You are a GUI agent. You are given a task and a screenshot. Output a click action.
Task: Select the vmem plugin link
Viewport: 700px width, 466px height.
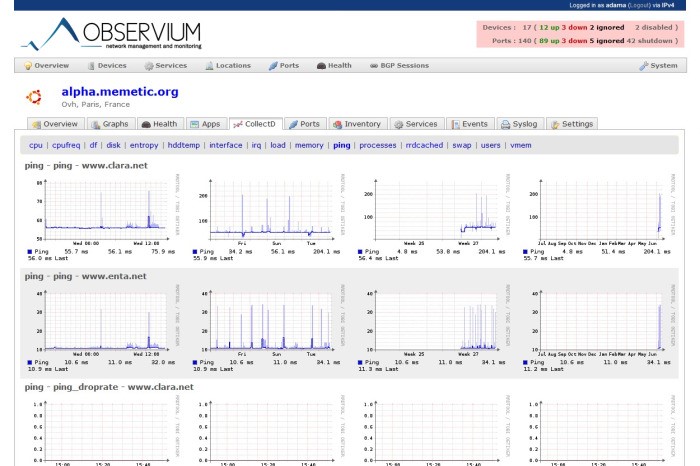tap(521, 145)
